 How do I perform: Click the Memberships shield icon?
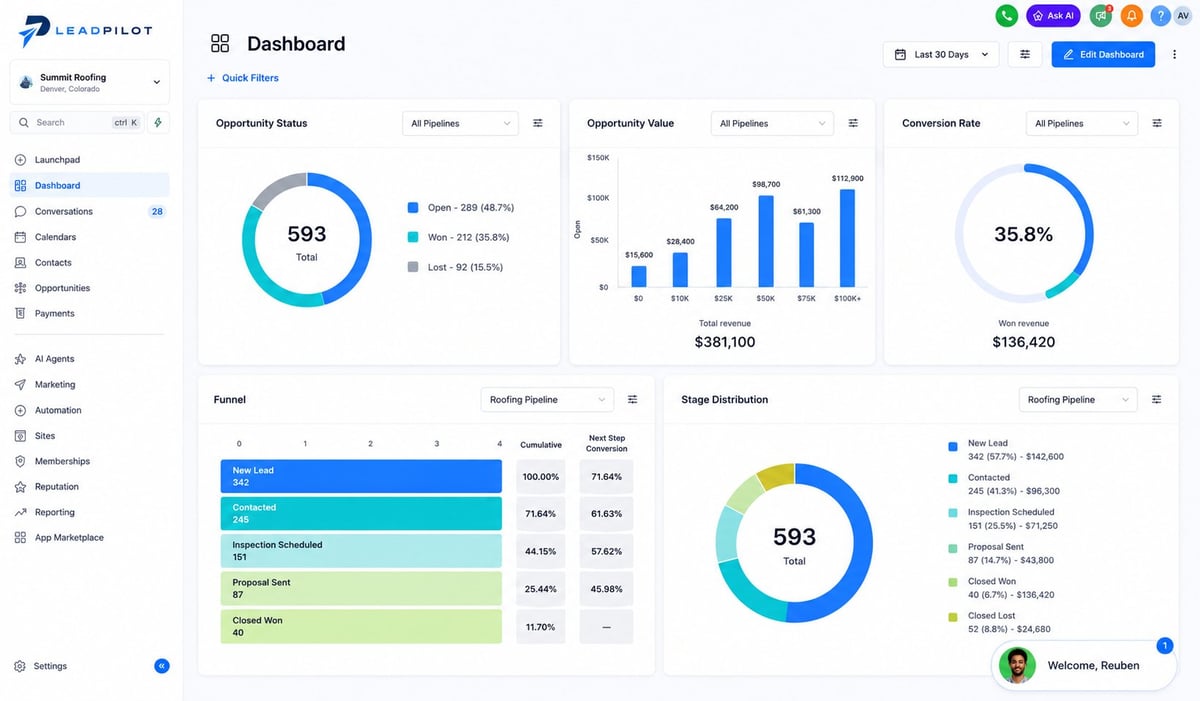tap(21, 461)
